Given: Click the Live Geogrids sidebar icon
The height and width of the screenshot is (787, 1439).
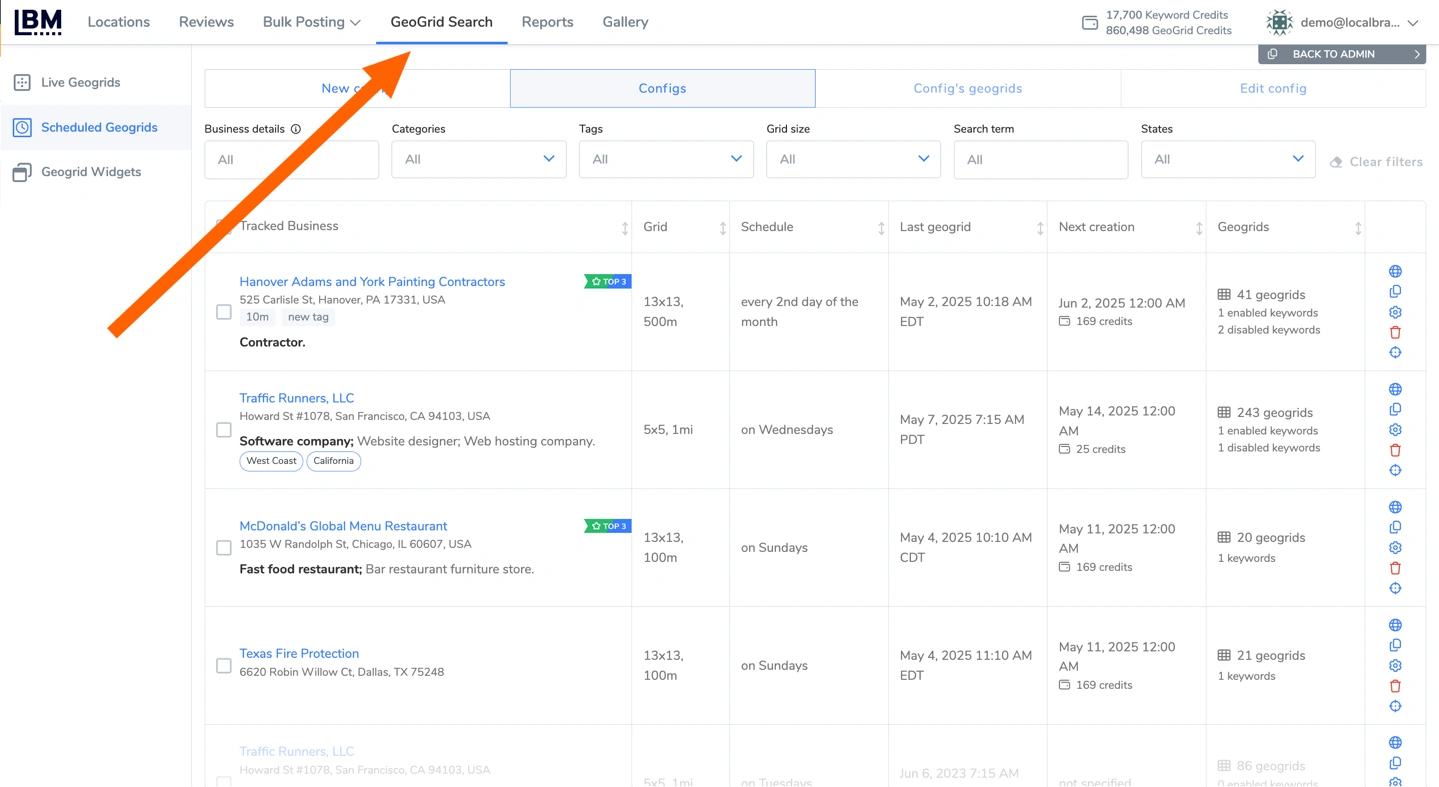Looking at the screenshot, I should click(x=22, y=83).
